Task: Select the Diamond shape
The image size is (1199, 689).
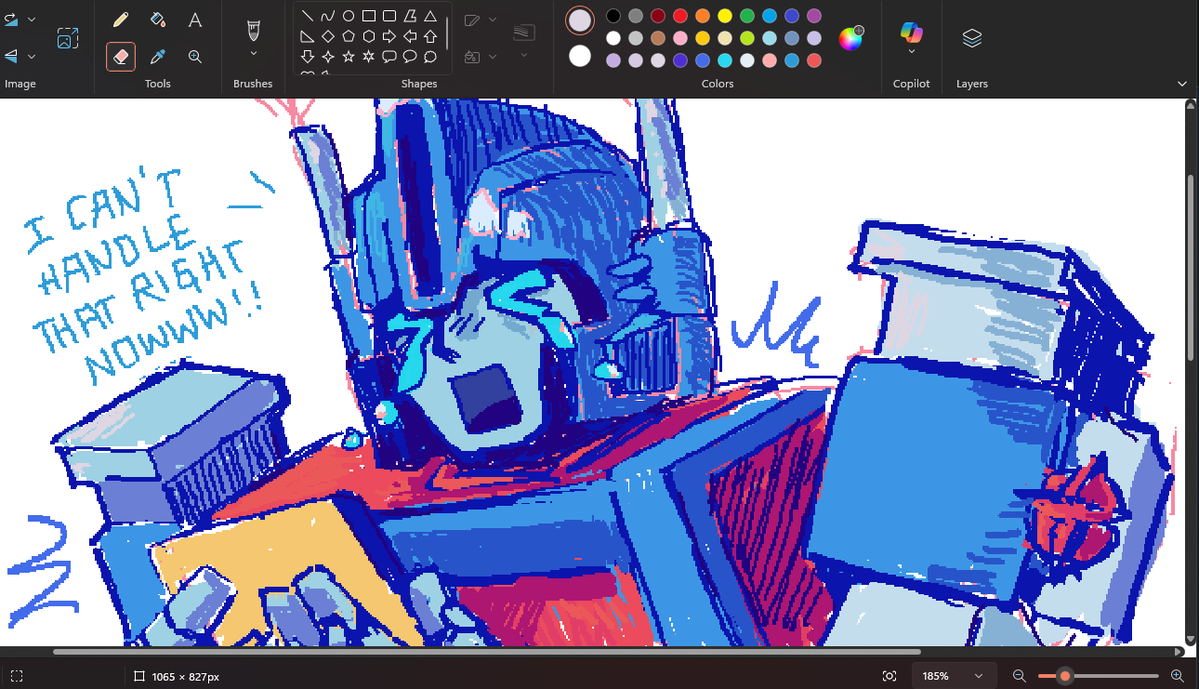Action: coord(328,36)
